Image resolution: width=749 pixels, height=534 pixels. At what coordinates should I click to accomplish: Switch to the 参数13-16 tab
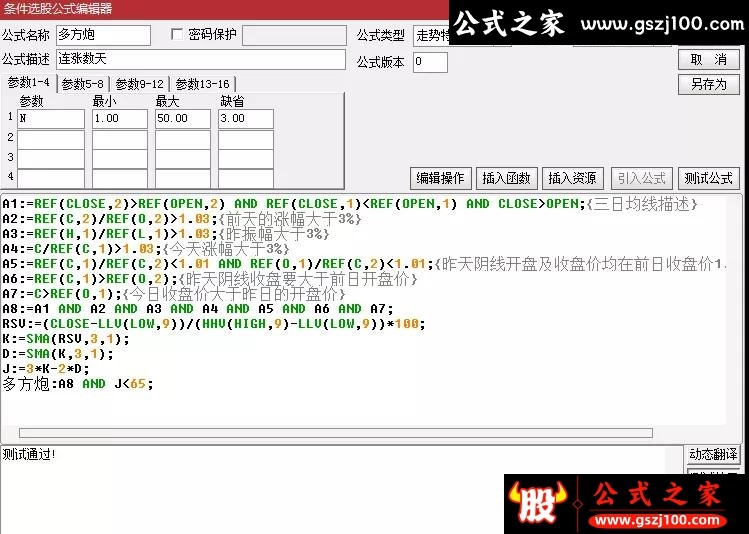click(x=203, y=84)
